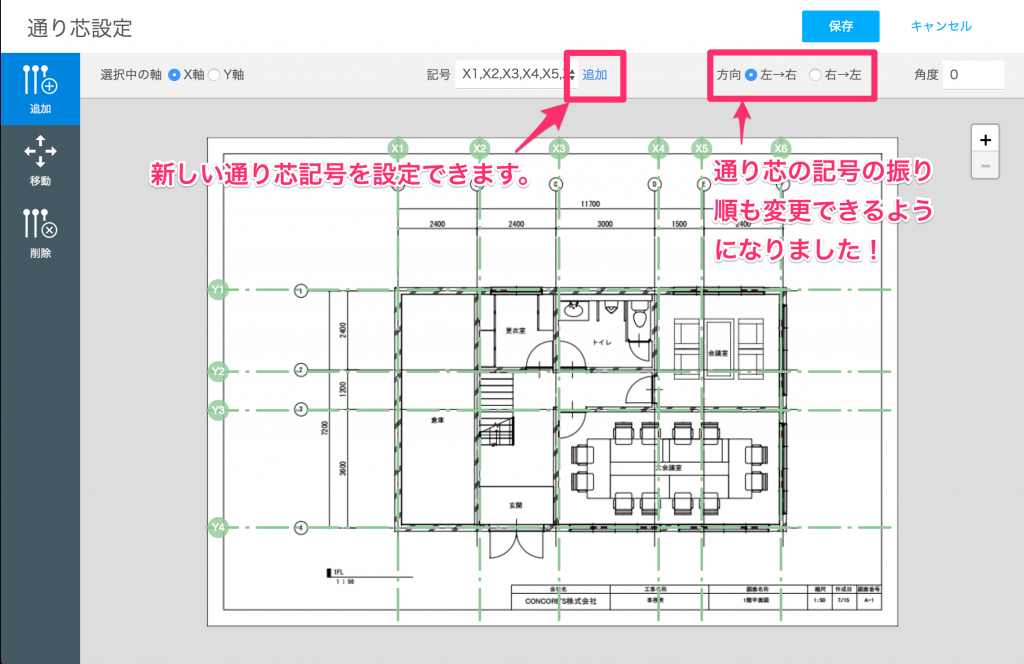Zoom out using the minus button
The height and width of the screenshot is (664, 1024).
click(x=984, y=164)
